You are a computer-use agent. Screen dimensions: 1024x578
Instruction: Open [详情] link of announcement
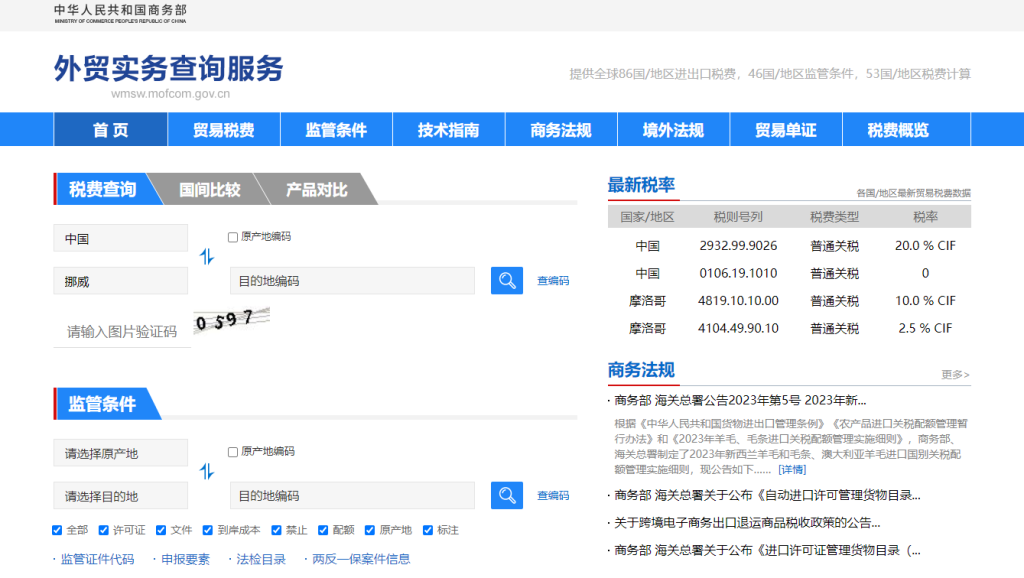coord(792,470)
